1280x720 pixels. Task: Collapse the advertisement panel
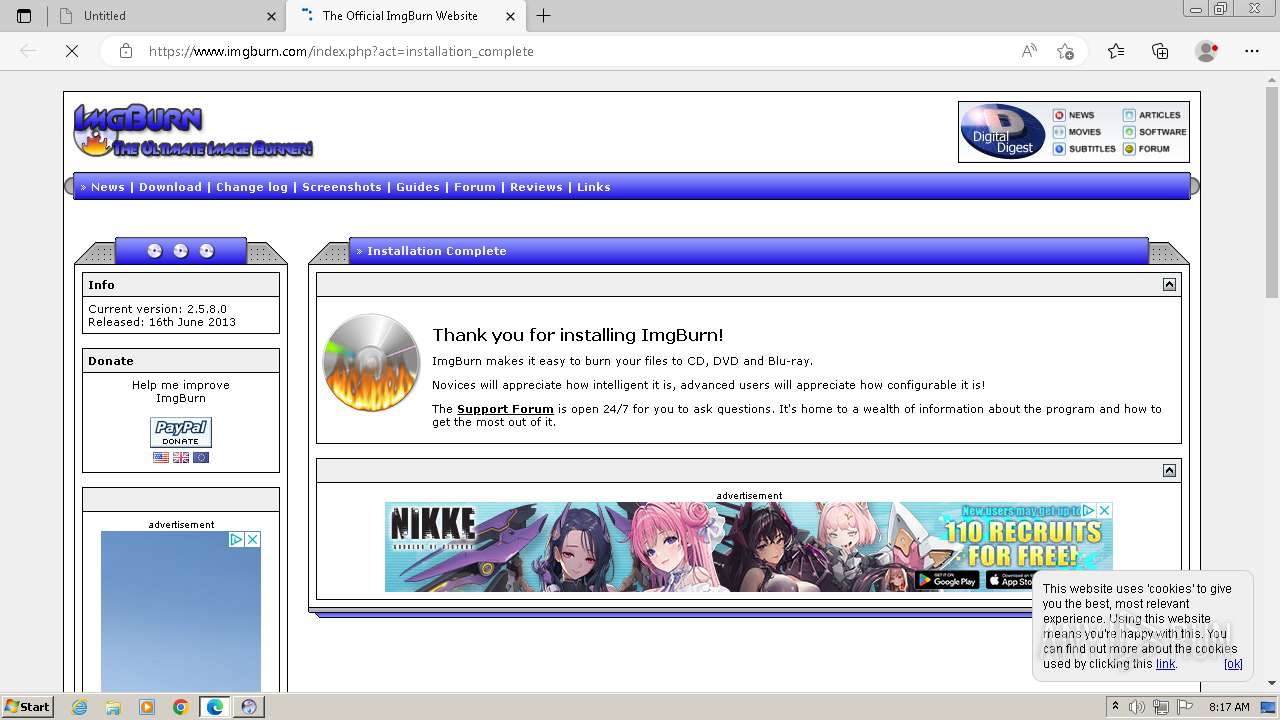(x=1169, y=471)
